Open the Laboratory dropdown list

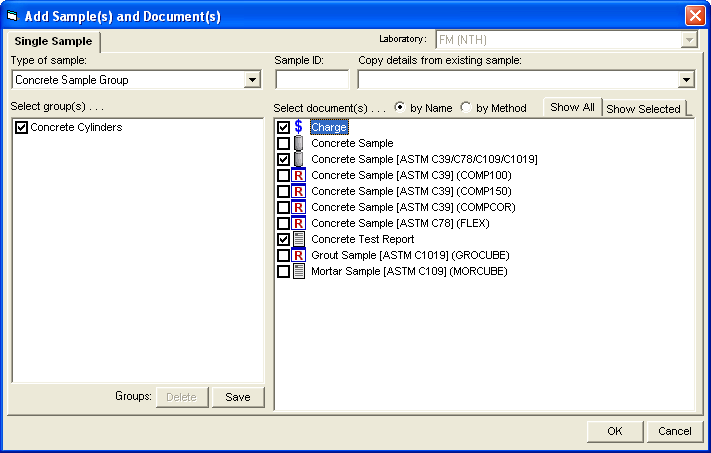click(688, 39)
